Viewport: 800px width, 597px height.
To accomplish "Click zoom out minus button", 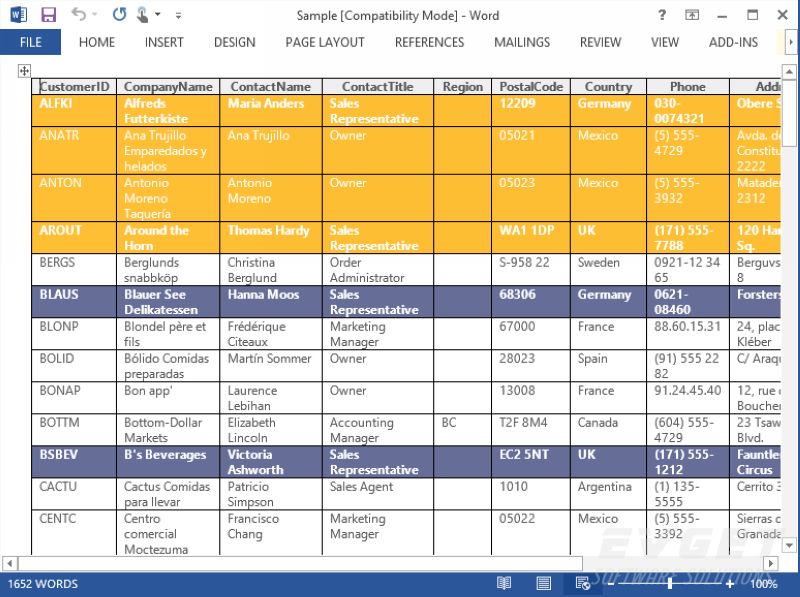I will point(610,584).
